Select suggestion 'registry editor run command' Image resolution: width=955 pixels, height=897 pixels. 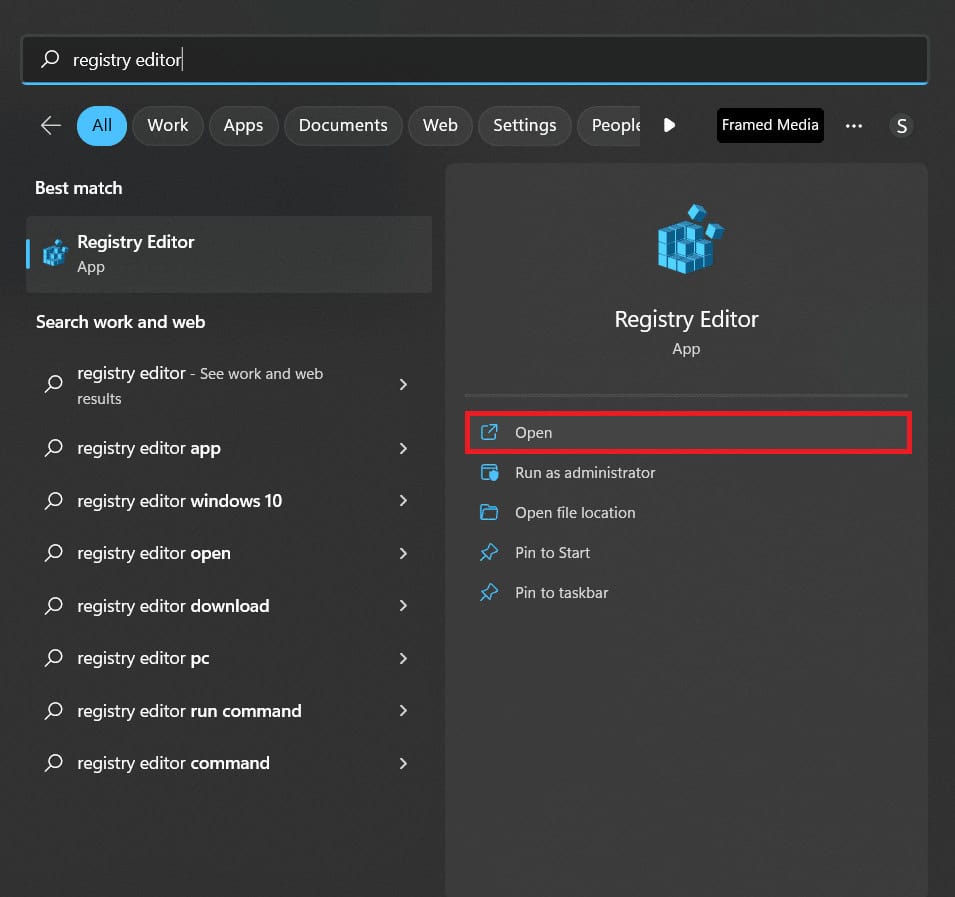click(x=229, y=711)
